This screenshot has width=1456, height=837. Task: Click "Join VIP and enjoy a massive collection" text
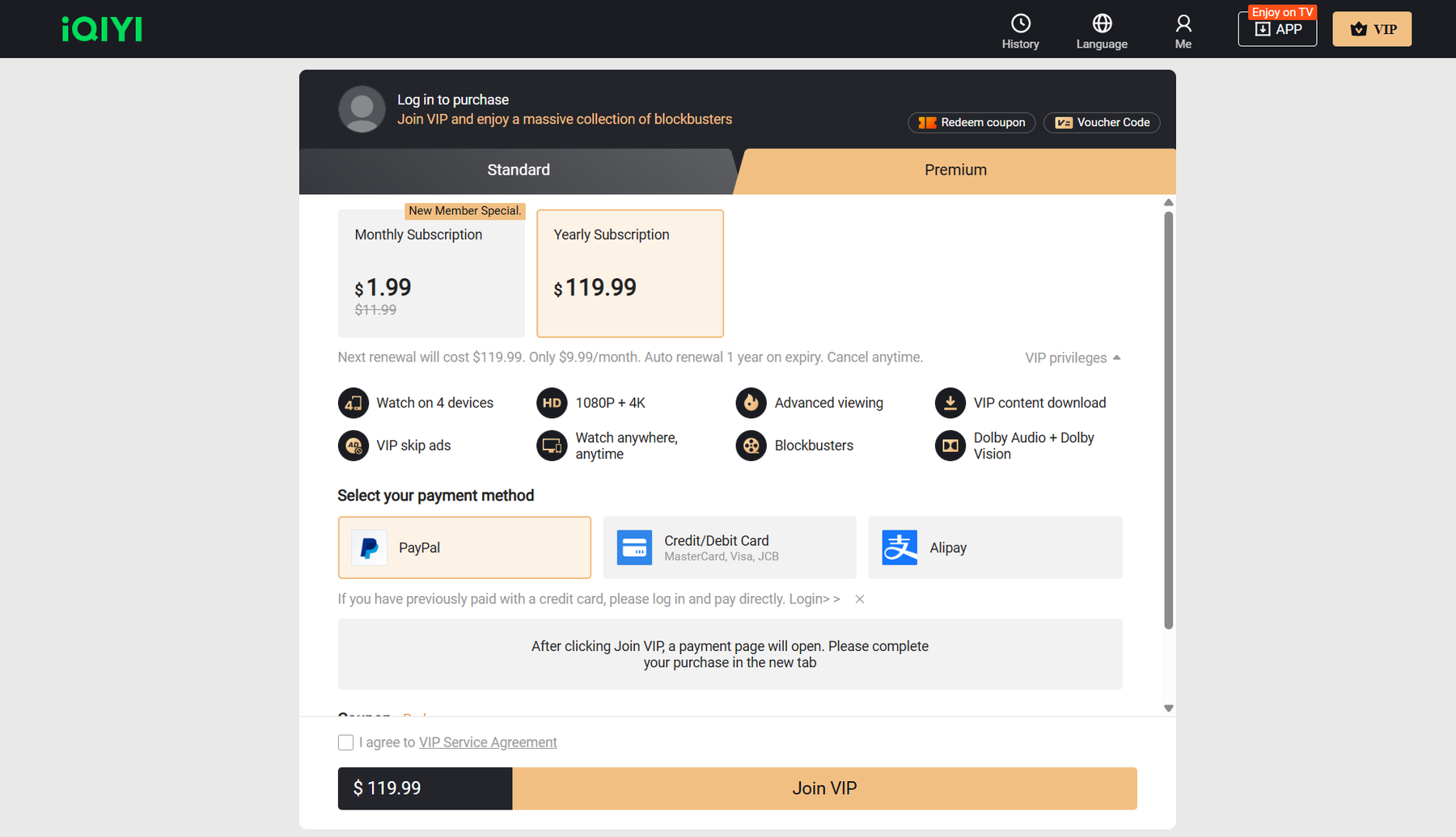tap(565, 119)
